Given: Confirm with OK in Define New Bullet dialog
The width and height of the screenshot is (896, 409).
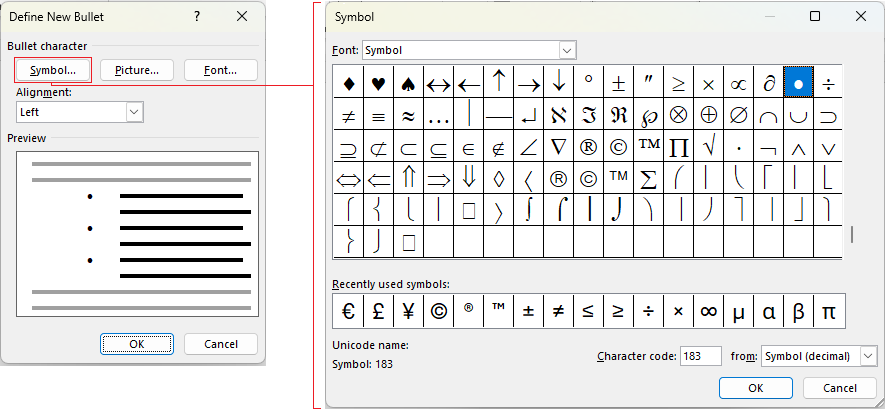Looking at the screenshot, I should 137,344.
